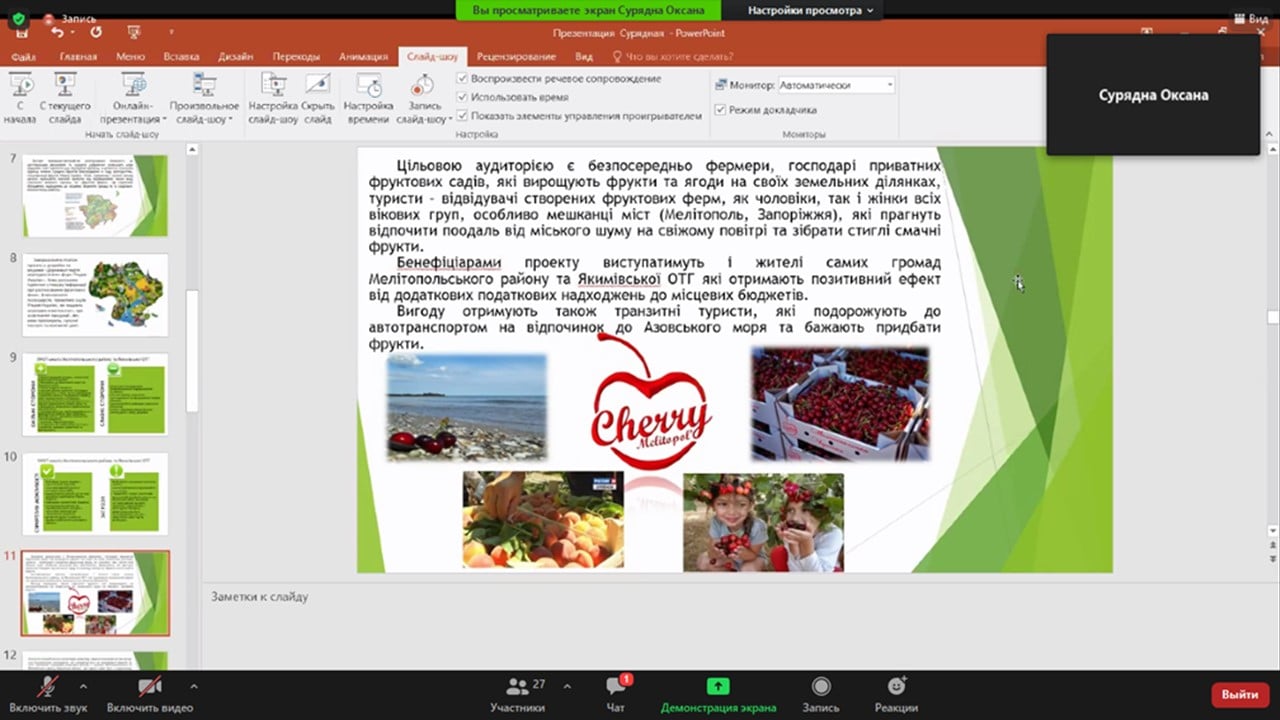Select slide 9 thumbnail in slide panel
This screenshot has height=720, width=1280.
[x=95, y=393]
